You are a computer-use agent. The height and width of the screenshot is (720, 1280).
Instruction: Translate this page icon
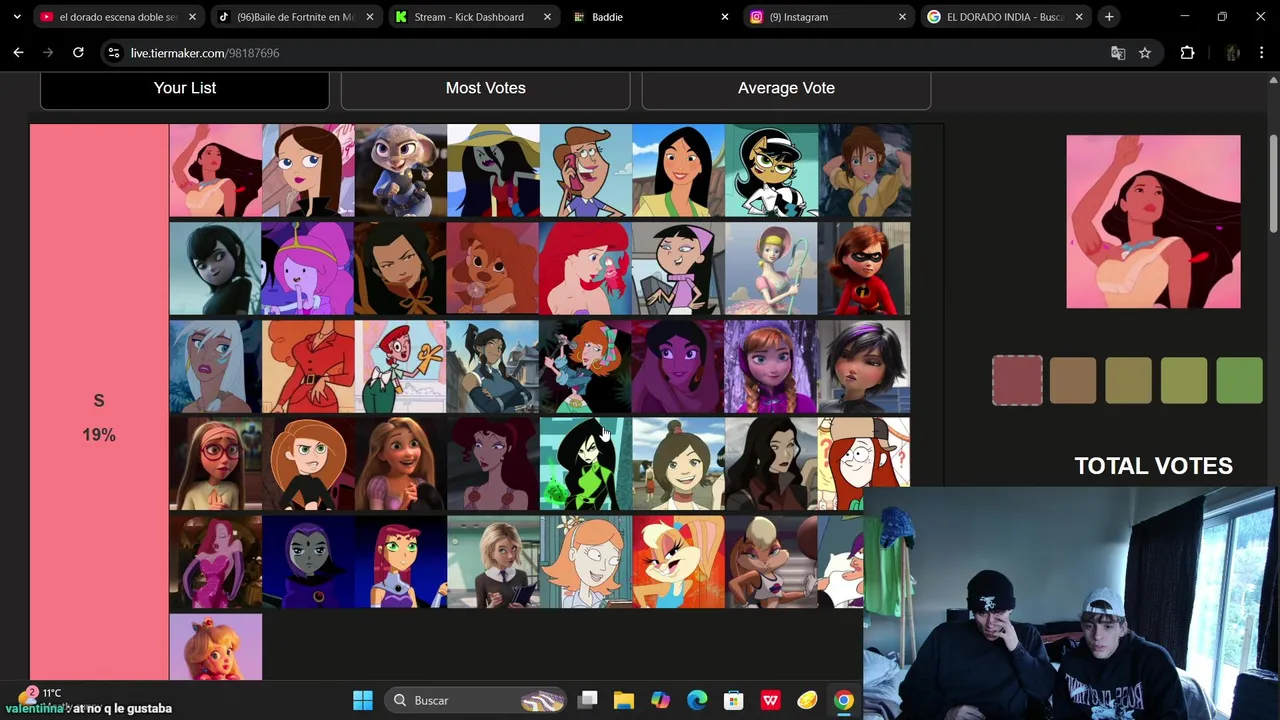(1118, 53)
